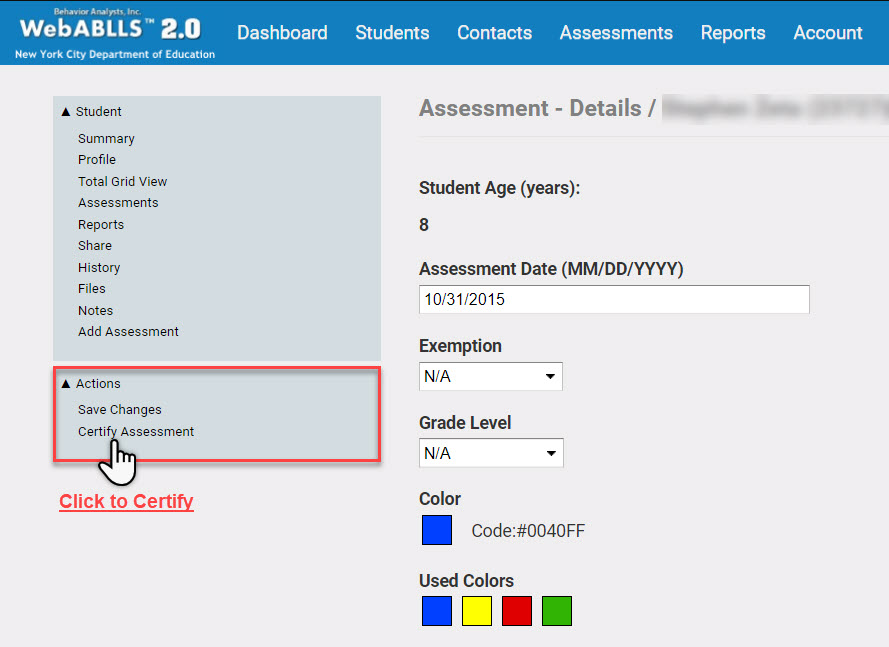Click the Assessment Date field
Viewport: 889px width, 647px height.
tap(613, 299)
